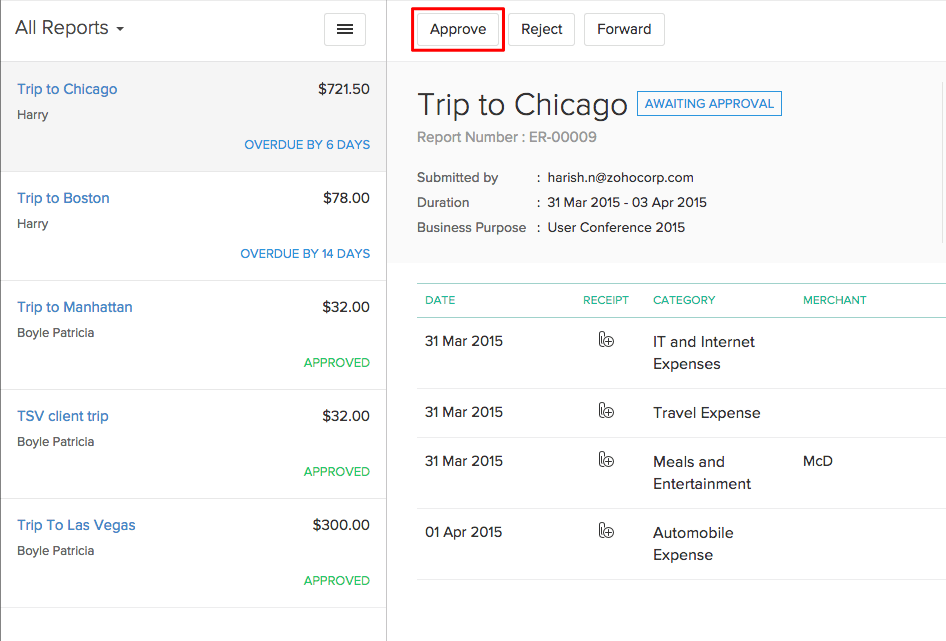946x641 pixels.
Task: Click the Merchant column header
Action: 834,300
